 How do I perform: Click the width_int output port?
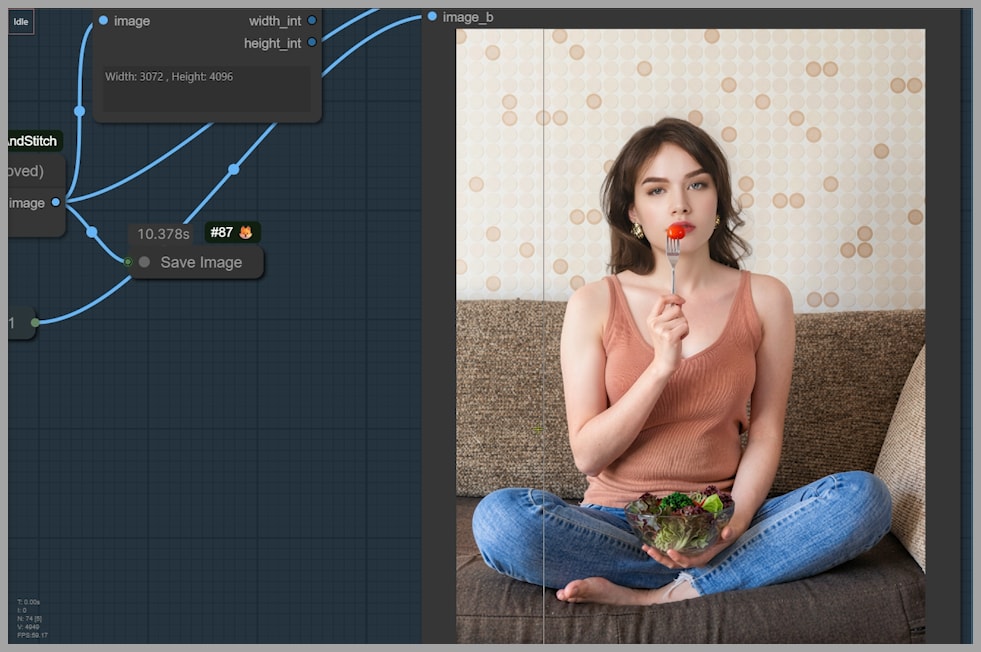[312, 20]
